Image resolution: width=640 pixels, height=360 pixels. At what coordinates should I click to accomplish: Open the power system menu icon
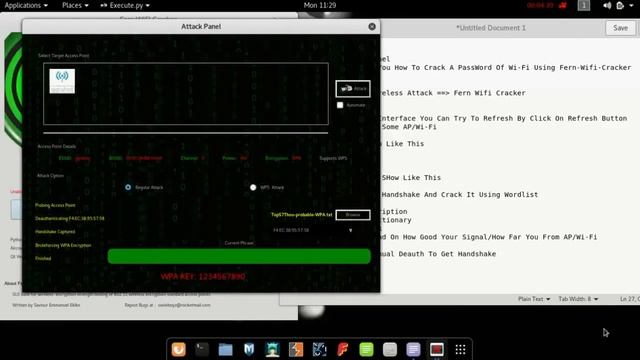[x=620, y=5]
